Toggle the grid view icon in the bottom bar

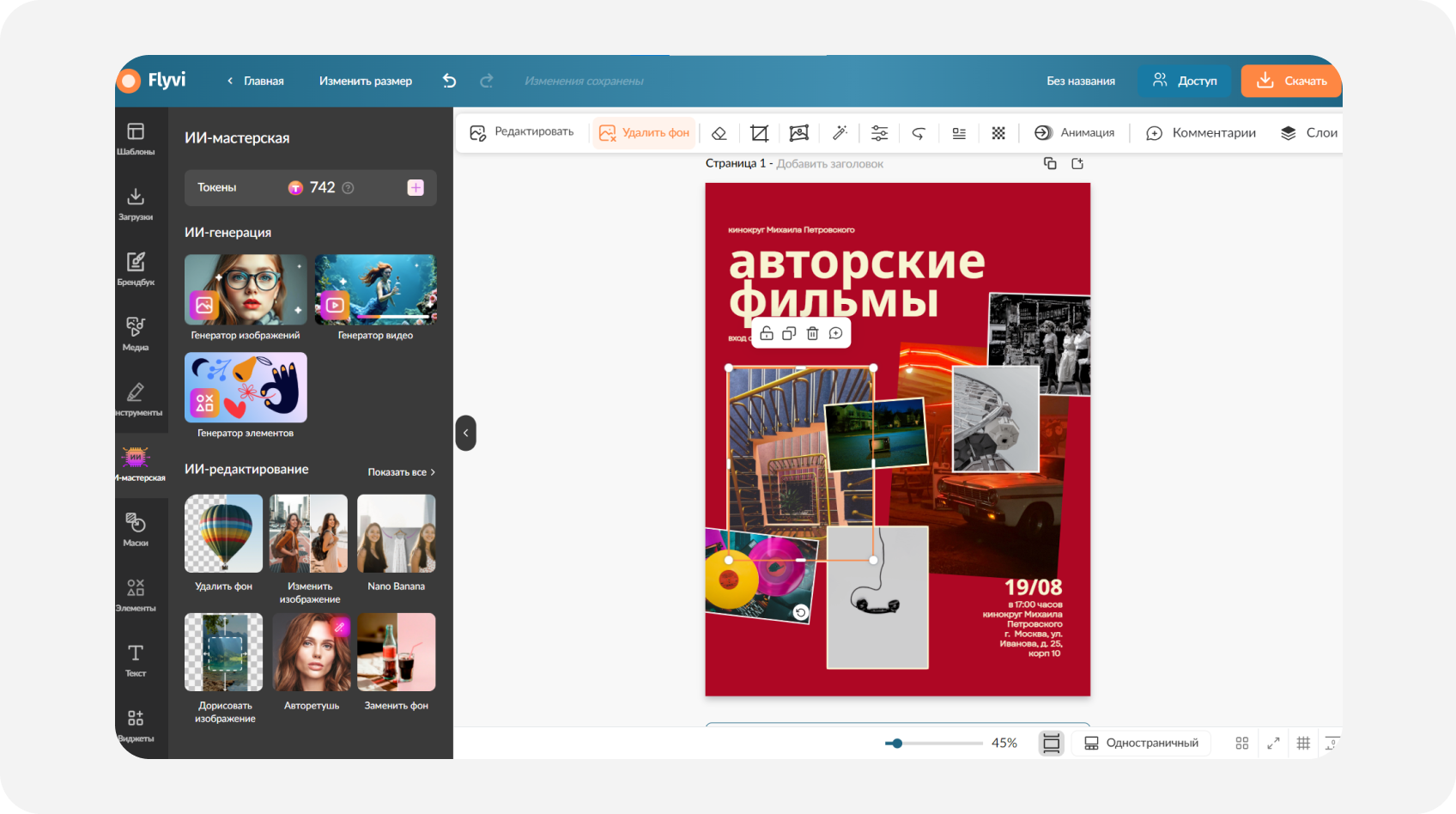point(1241,744)
